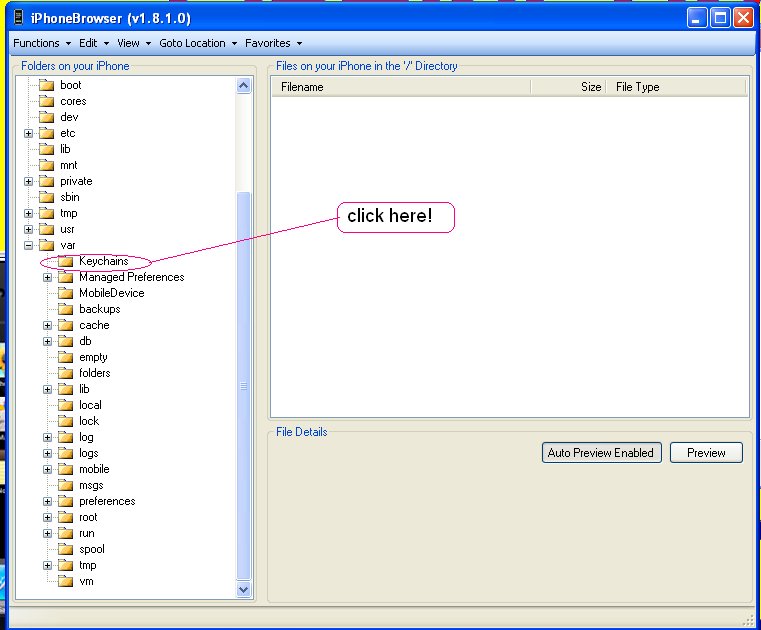
Task: Expand the log folder node
Action: click(x=48, y=438)
